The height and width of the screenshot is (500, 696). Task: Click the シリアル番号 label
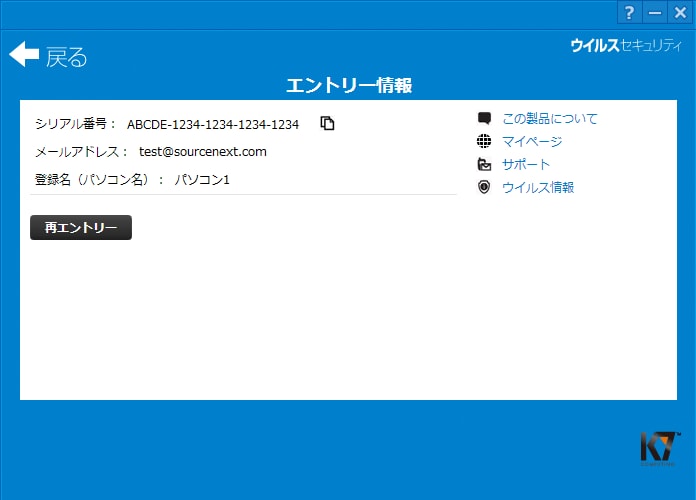point(75,124)
